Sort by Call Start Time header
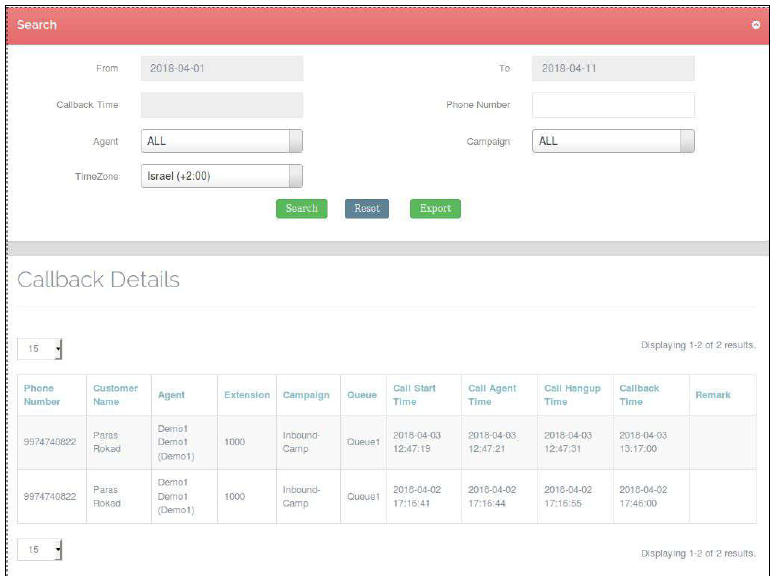This screenshot has height=586, width=777. pos(414,395)
